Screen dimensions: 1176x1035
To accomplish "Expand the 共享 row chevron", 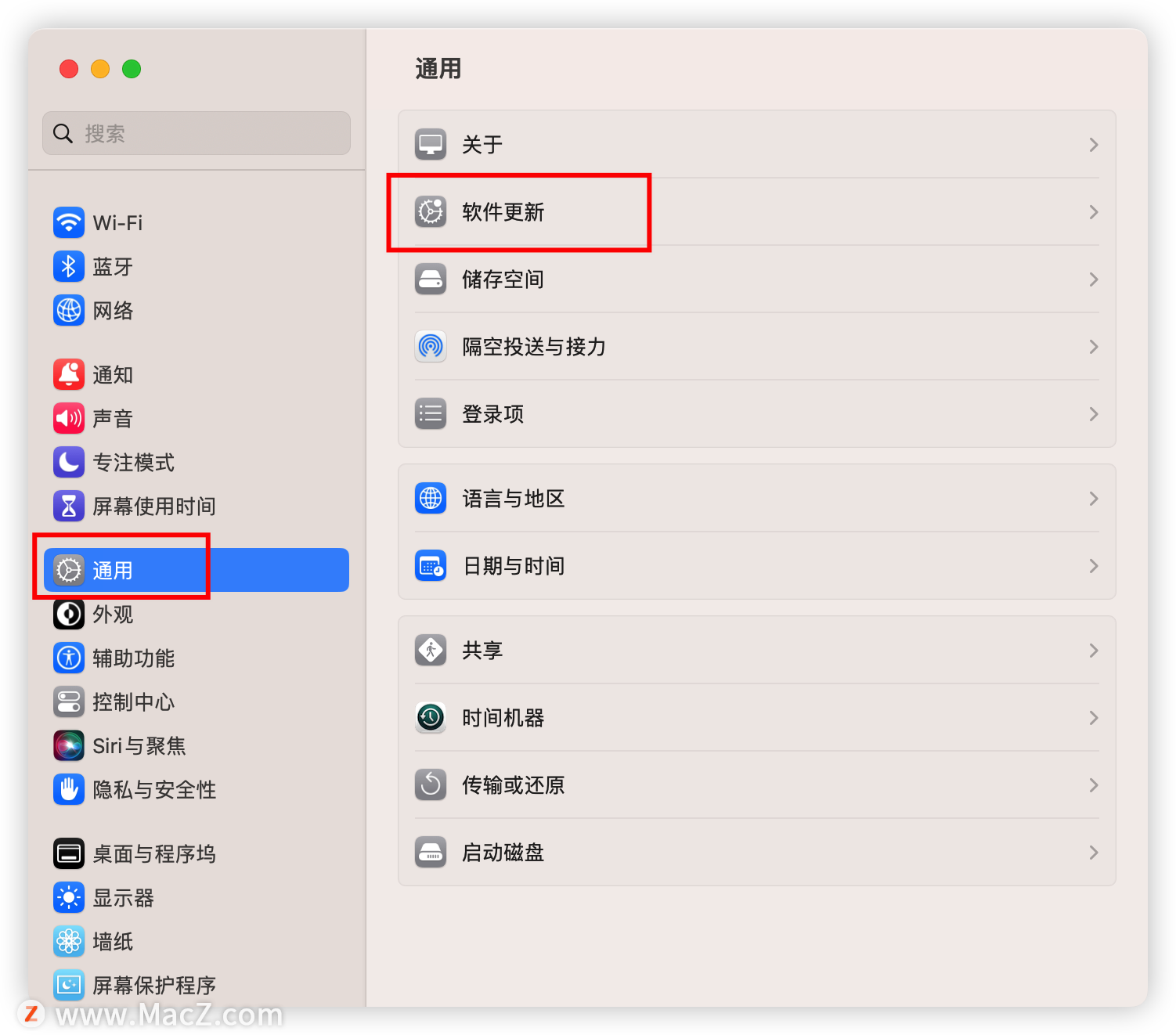I will tap(1094, 651).
